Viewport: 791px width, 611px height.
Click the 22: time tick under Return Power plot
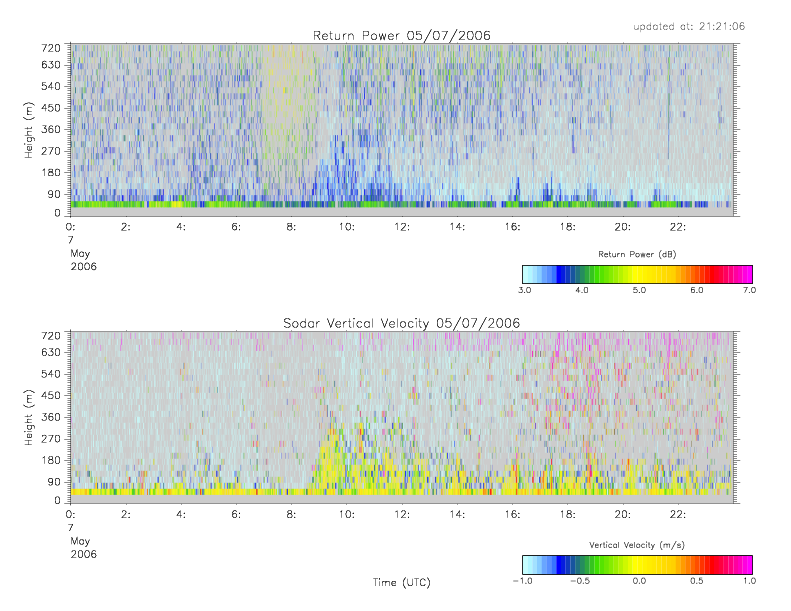point(678,227)
